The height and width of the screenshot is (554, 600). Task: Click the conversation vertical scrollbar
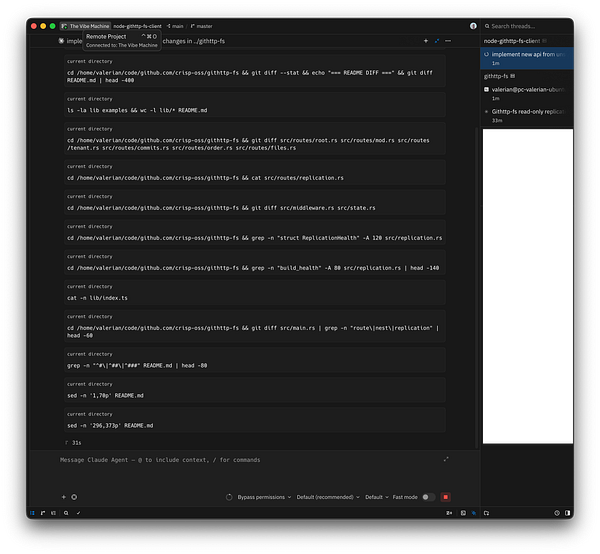[476, 287]
